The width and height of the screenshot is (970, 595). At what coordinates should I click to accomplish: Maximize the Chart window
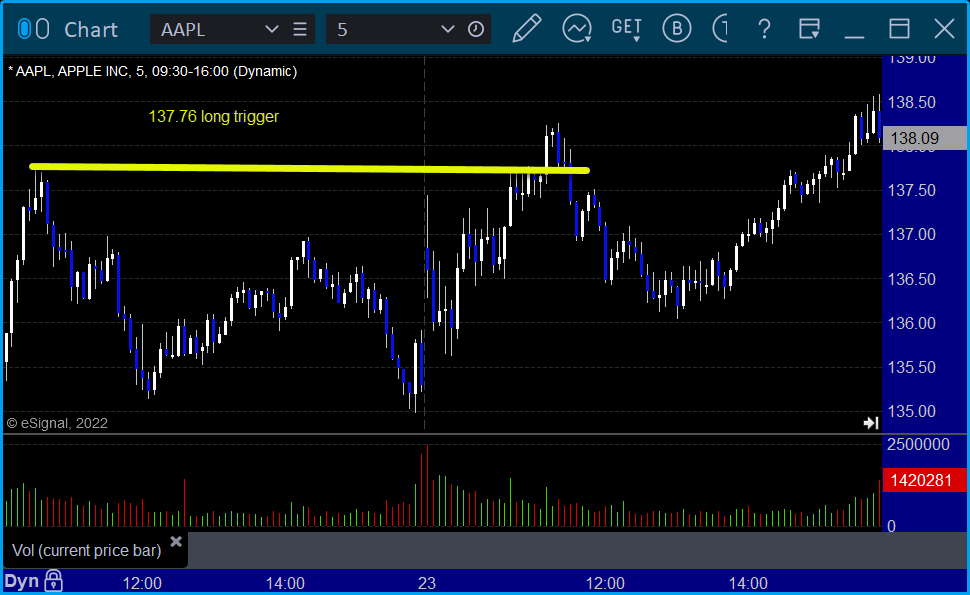pyautogui.click(x=899, y=29)
